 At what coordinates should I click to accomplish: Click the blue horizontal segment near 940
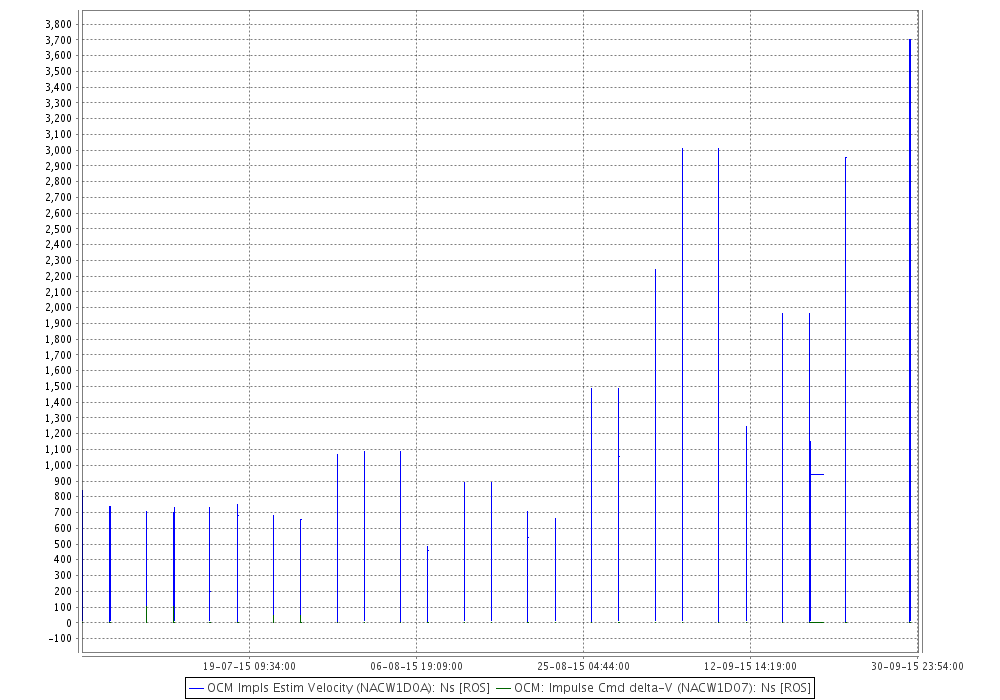(817, 474)
